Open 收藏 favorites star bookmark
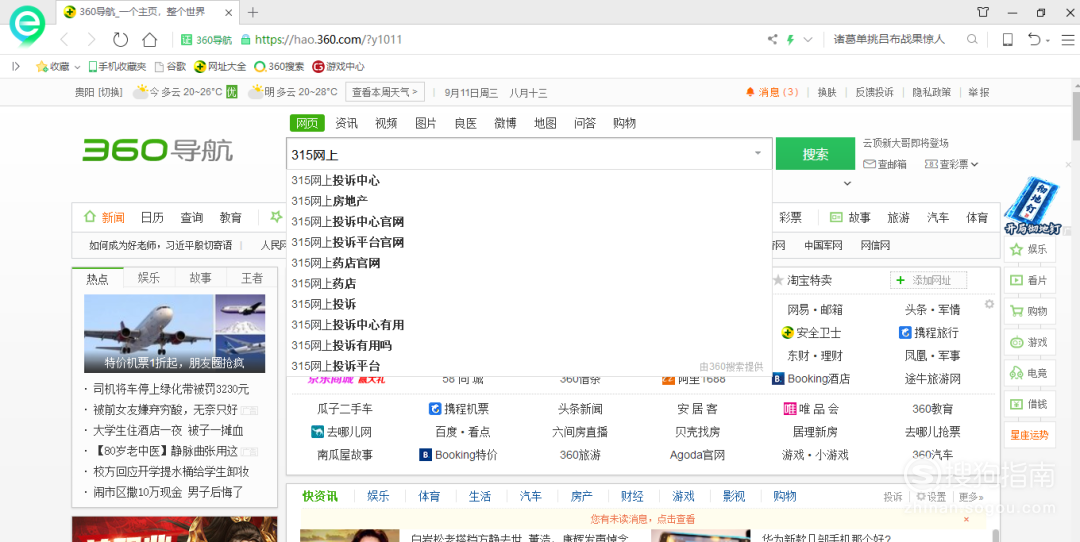The height and width of the screenshot is (542, 1080). 53,66
